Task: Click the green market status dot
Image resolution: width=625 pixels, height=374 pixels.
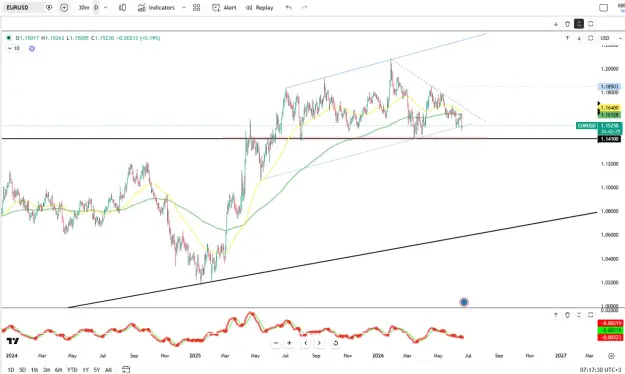Action: click(x=8, y=38)
